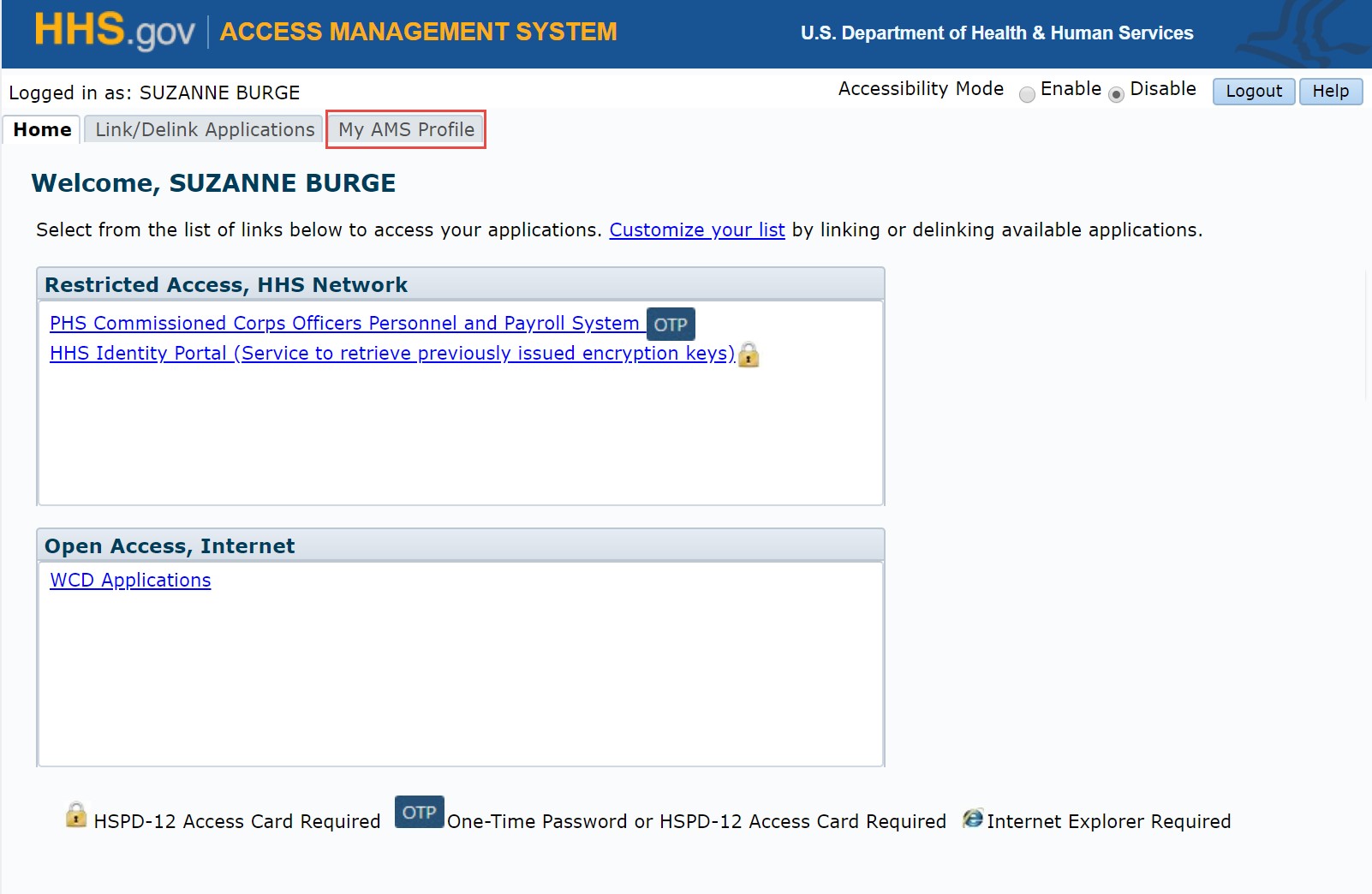
Task: Switch to the Home tab
Action: (x=42, y=129)
